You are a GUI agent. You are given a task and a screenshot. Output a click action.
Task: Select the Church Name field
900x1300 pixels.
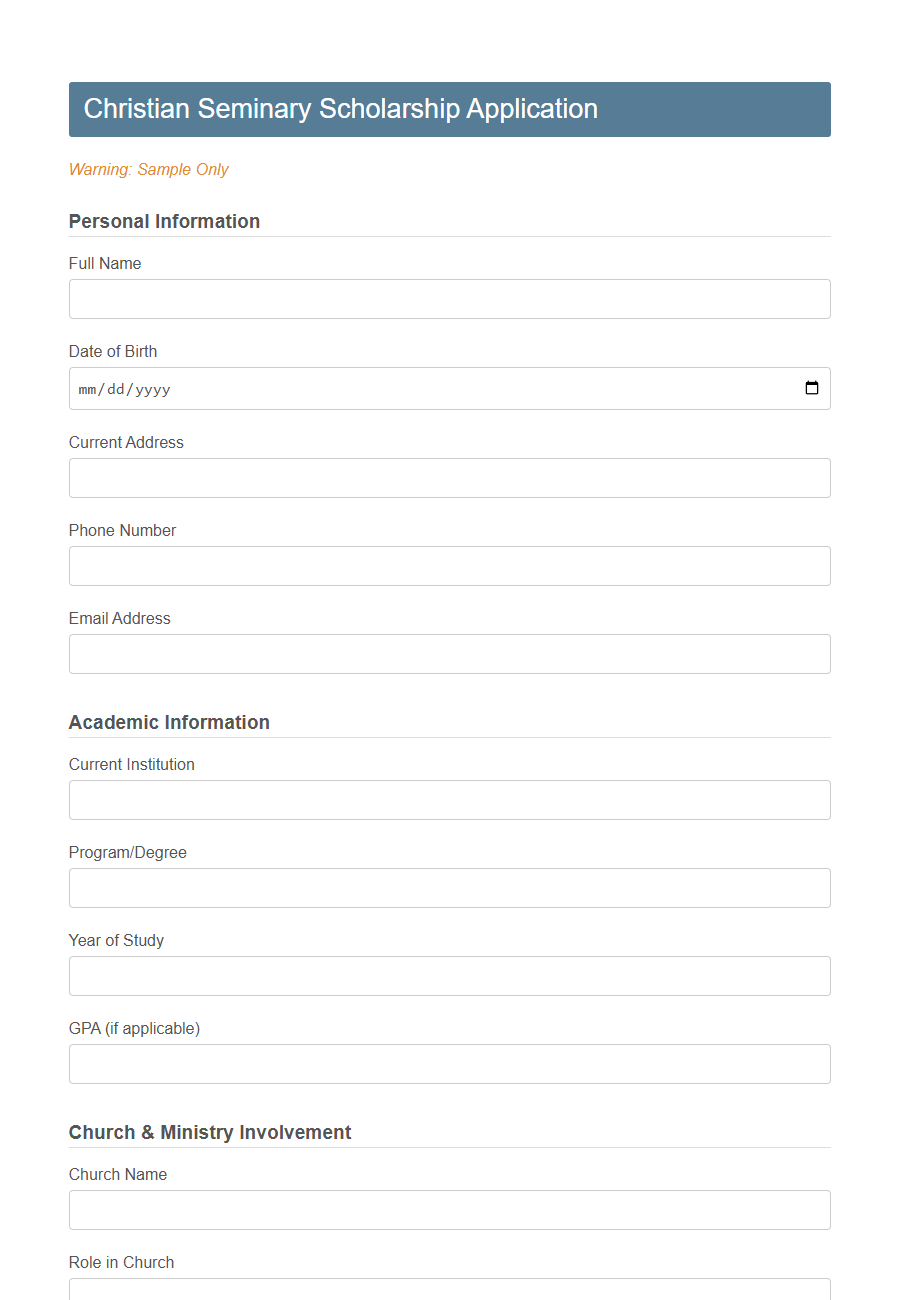[449, 1209]
